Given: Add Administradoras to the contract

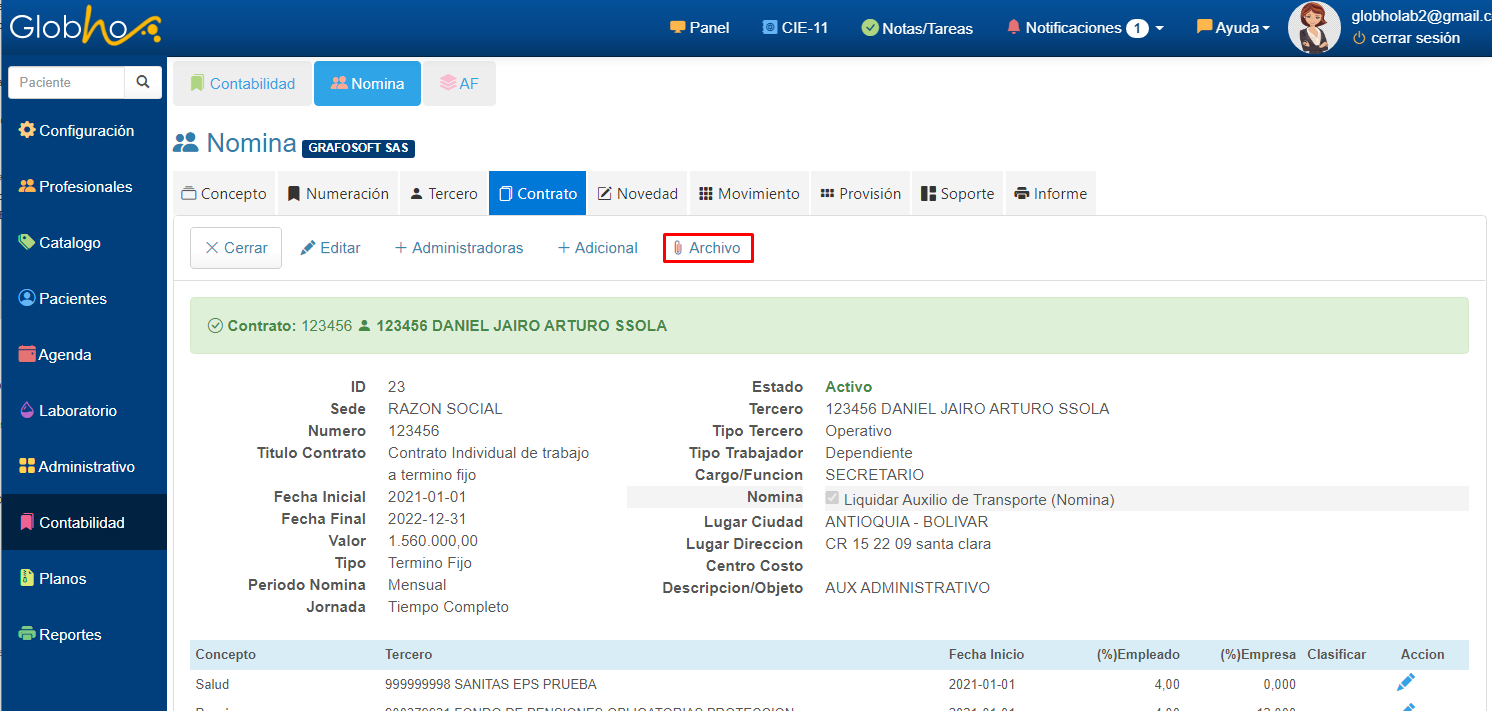Looking at the screenshot, I should 459,248.
